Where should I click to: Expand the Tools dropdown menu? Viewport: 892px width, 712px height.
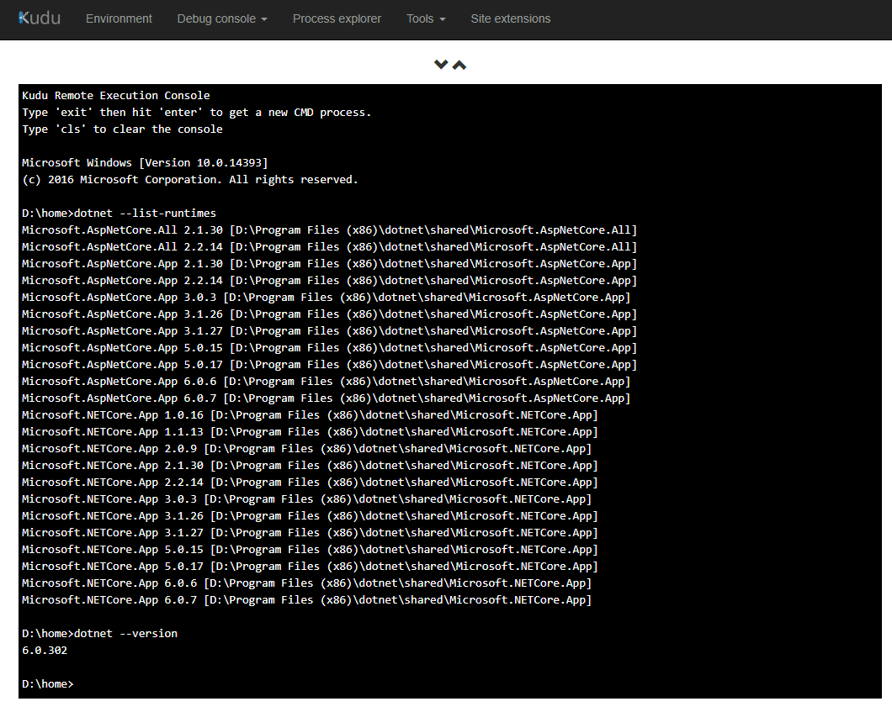tap(426, 19)
